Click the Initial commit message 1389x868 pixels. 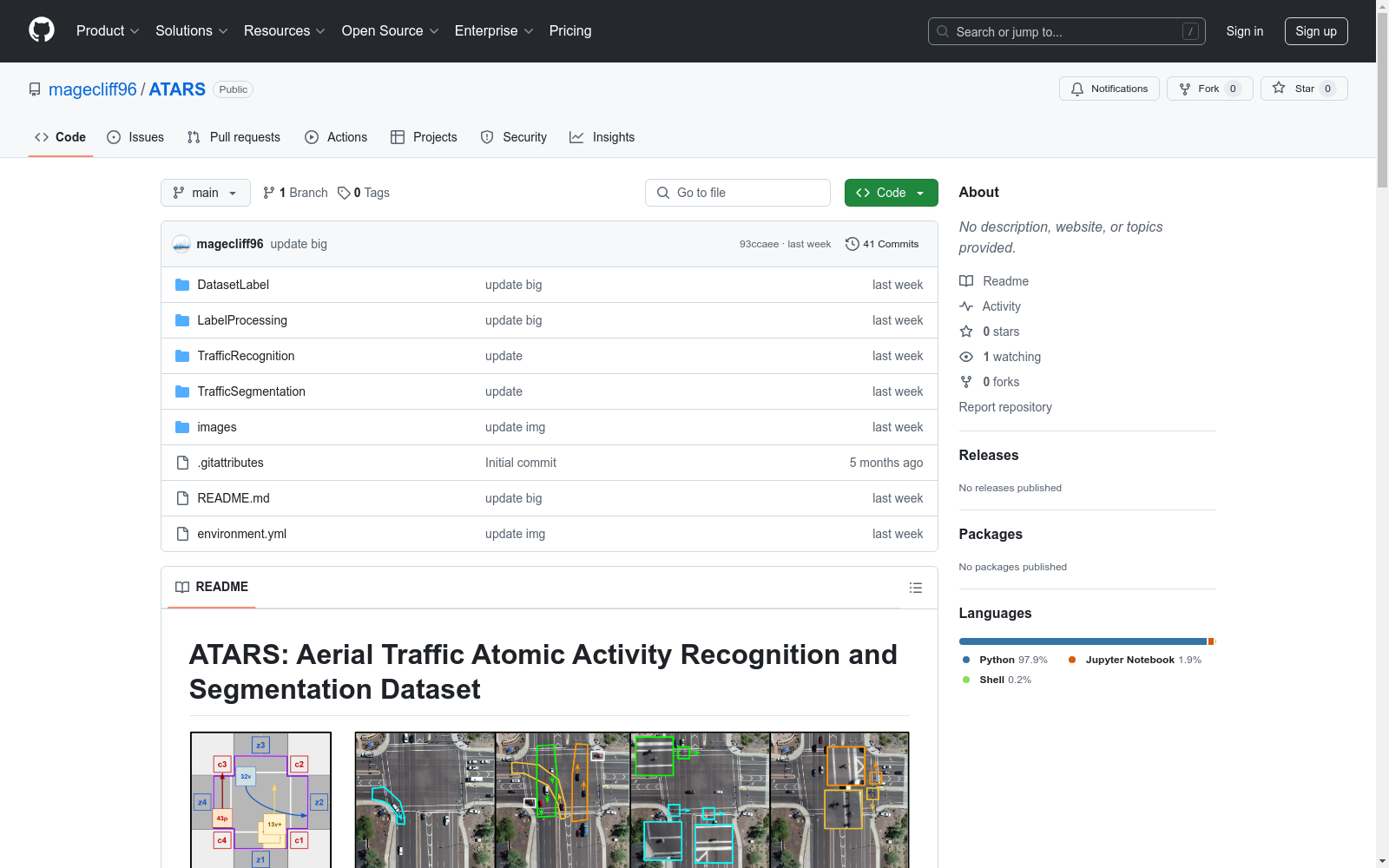coord(521,463)
